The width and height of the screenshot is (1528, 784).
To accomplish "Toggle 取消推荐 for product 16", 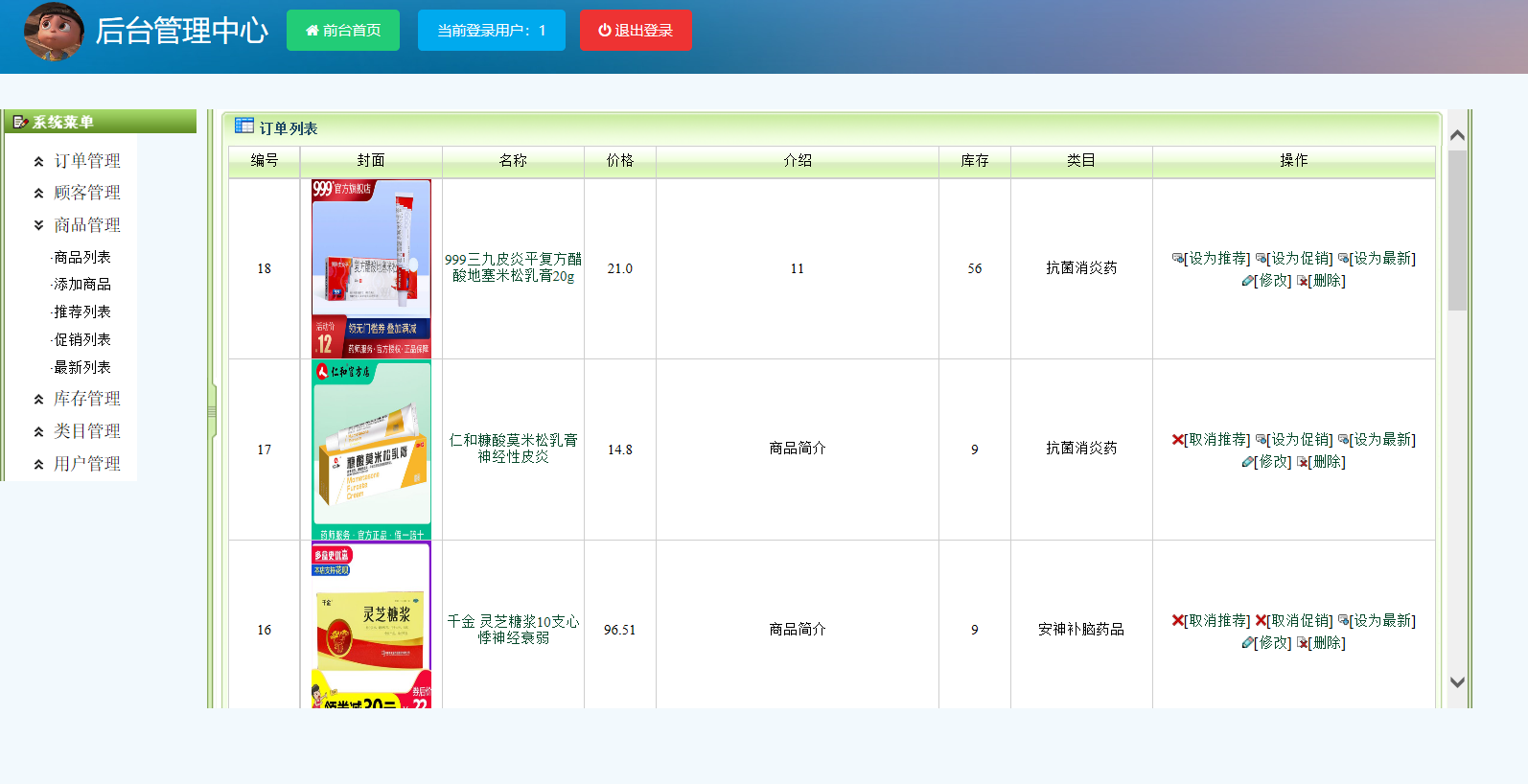I will tap(1217, 620).
